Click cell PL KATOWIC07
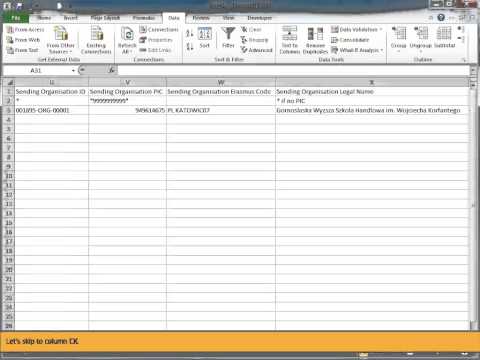 click(221, 110)
